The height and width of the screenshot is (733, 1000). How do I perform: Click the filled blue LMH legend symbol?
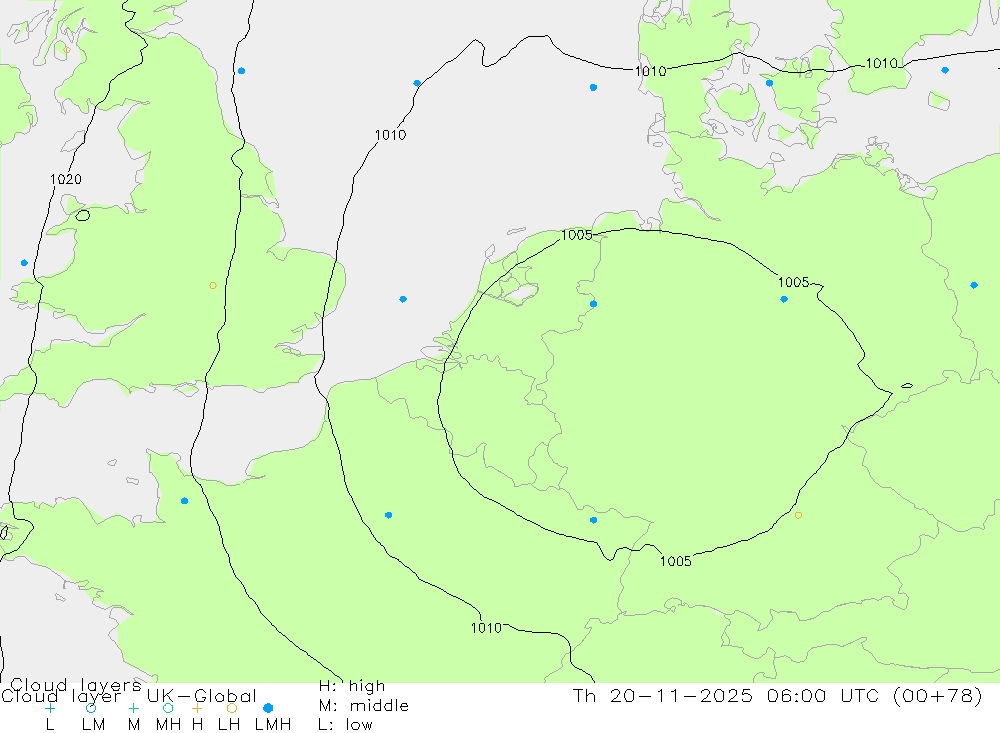(x=268, y=708)
